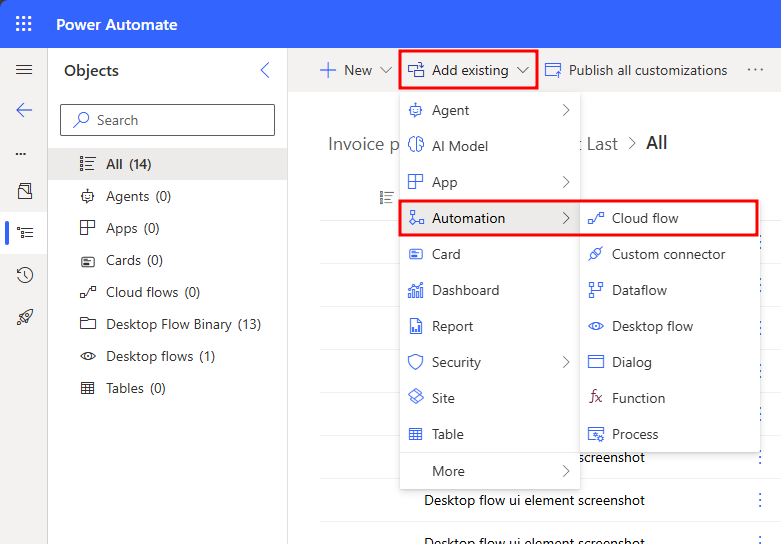The width and height of the screenshot is (781, 544).
Task: Select Cloud flow in Automation submenu
Action: pyautogui.click(x=669, y=218)
